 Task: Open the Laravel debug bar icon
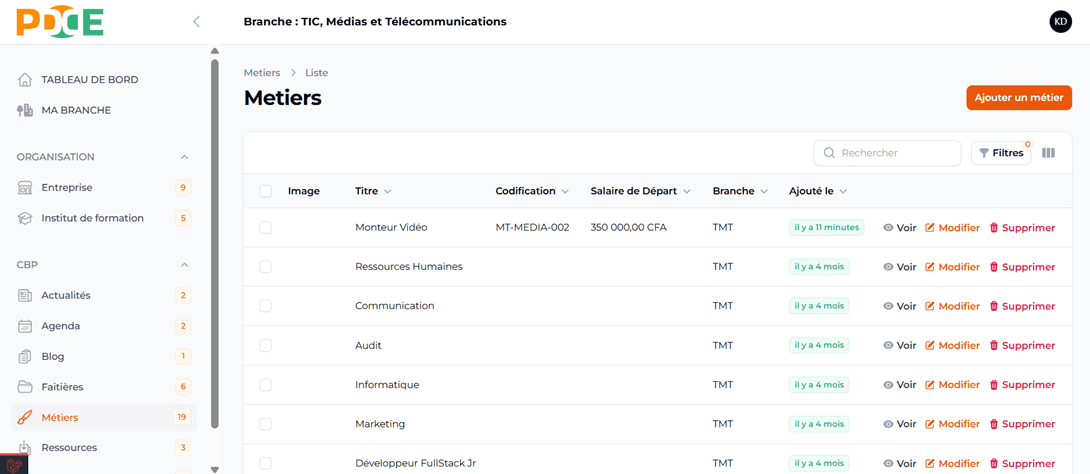click(13, 465)
